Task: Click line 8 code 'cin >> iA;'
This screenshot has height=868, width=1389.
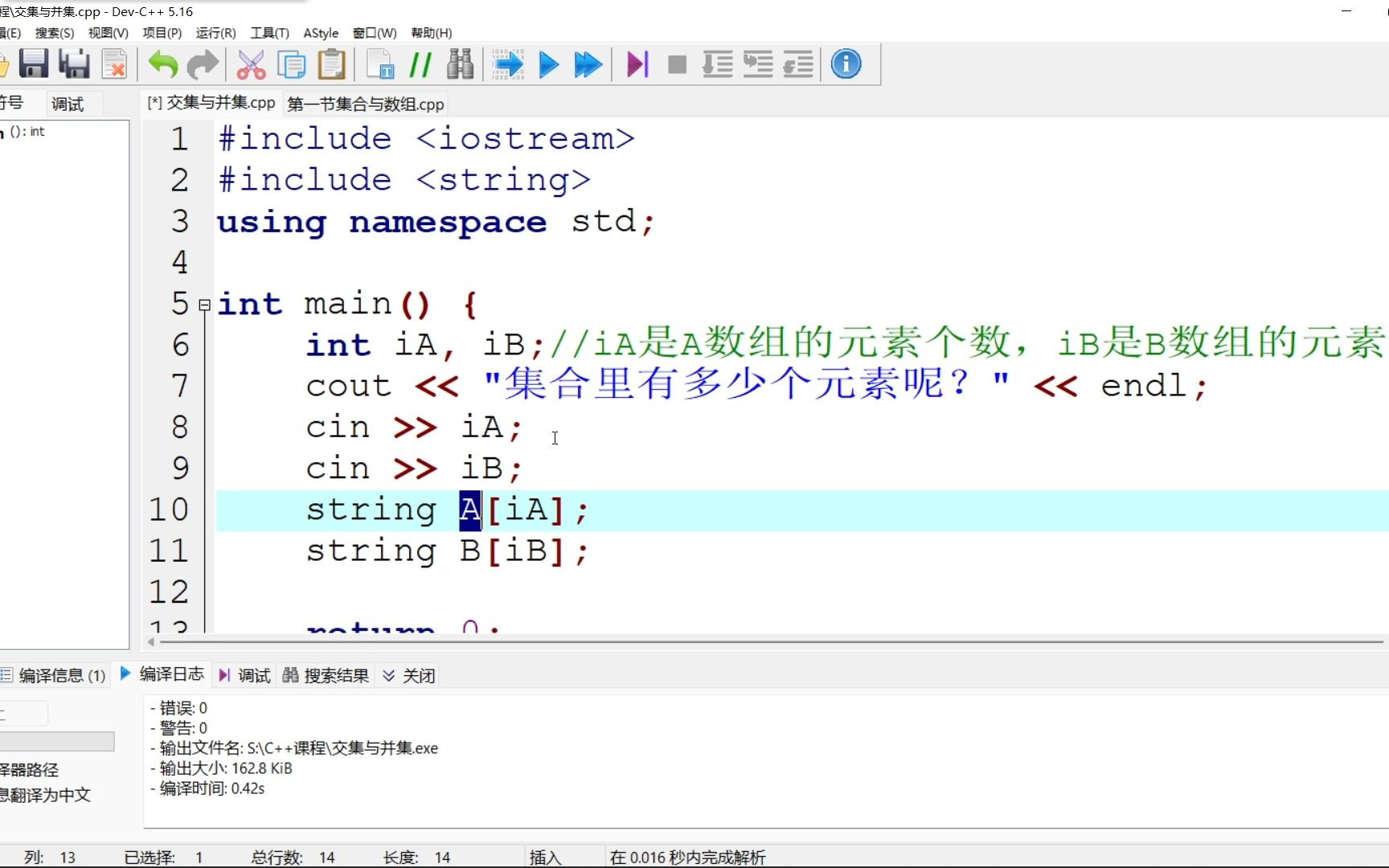Action: tap(414, 428)
